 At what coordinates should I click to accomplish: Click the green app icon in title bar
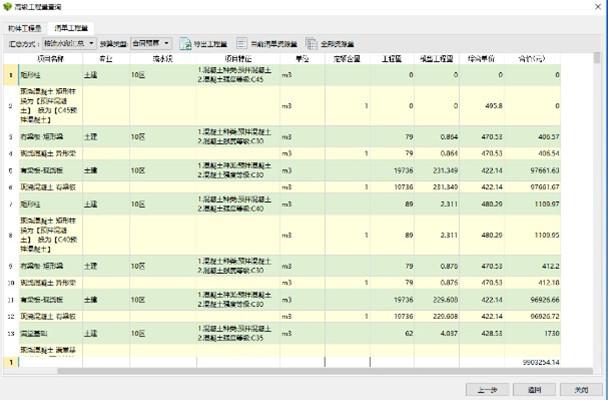8,6
